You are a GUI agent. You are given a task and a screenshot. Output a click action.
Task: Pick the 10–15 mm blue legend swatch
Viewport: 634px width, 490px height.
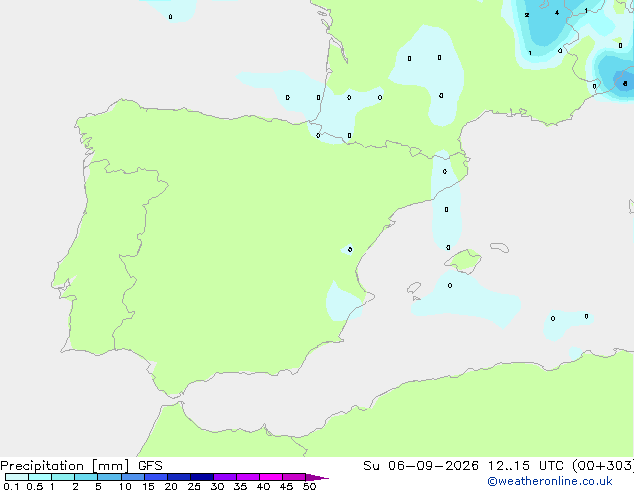pyautogui.click(x=133, y=477)
